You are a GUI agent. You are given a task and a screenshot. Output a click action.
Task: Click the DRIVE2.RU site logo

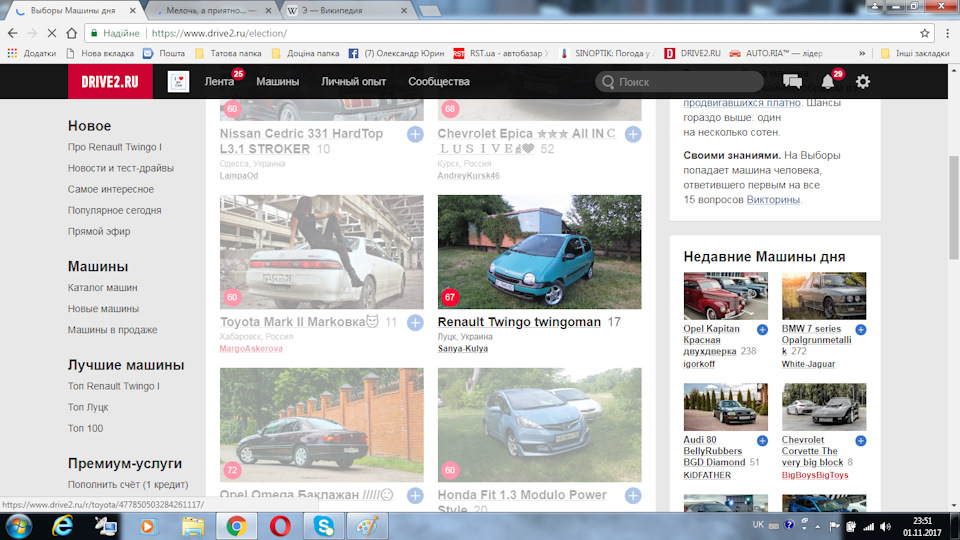pos(110,82)
